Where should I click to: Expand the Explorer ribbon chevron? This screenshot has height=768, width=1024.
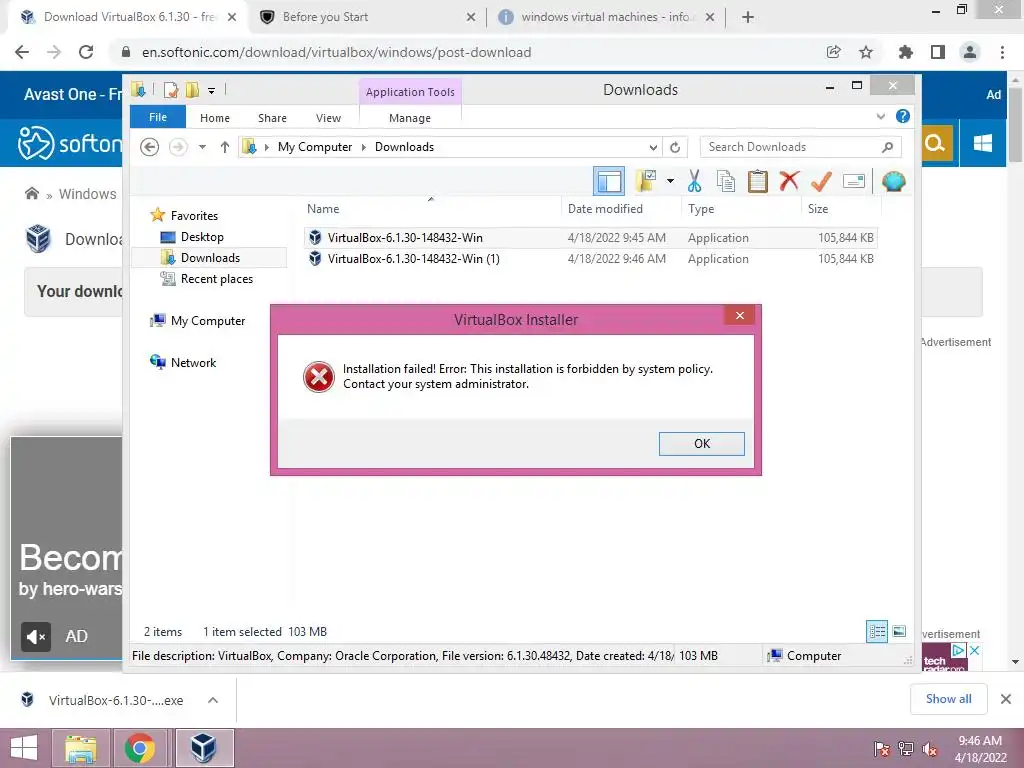tap(880, 117)
